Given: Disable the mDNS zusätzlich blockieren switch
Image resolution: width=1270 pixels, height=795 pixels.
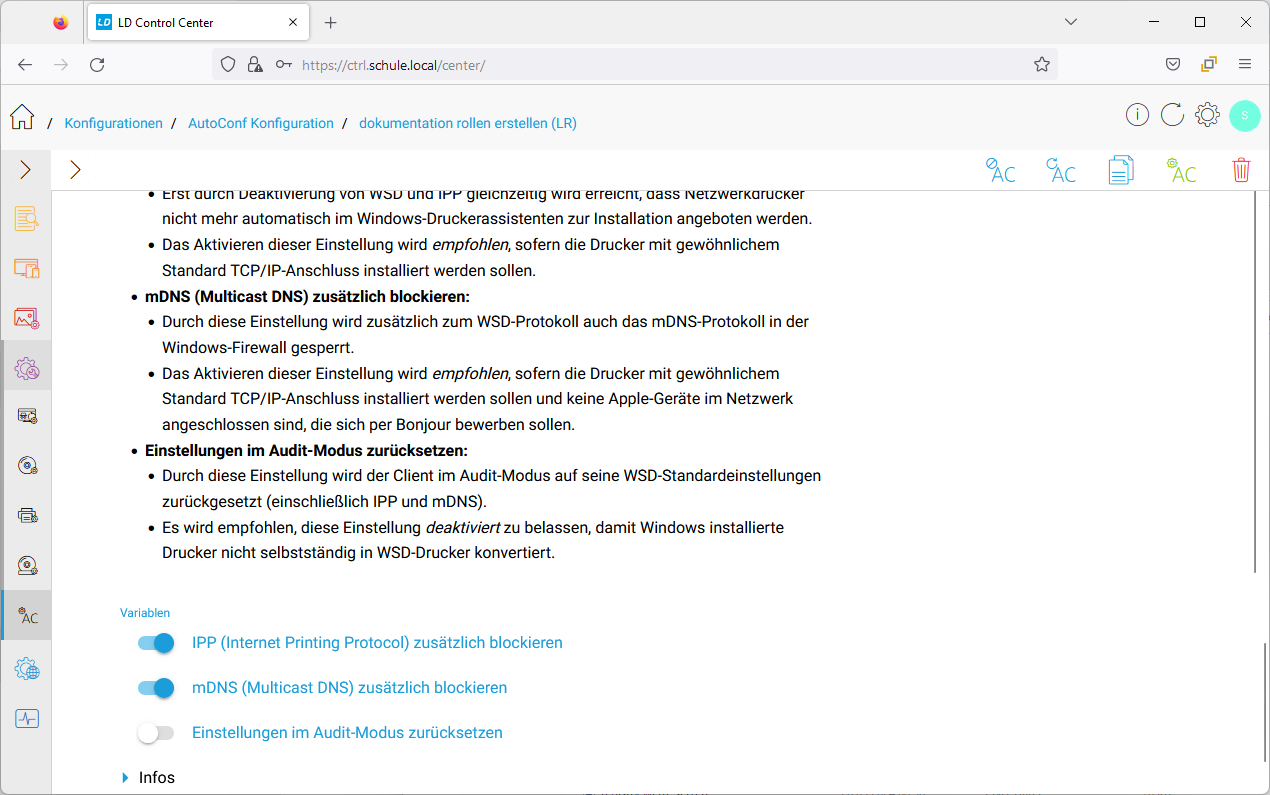Looking at the screenshot, I should click(x=156, y=688).
